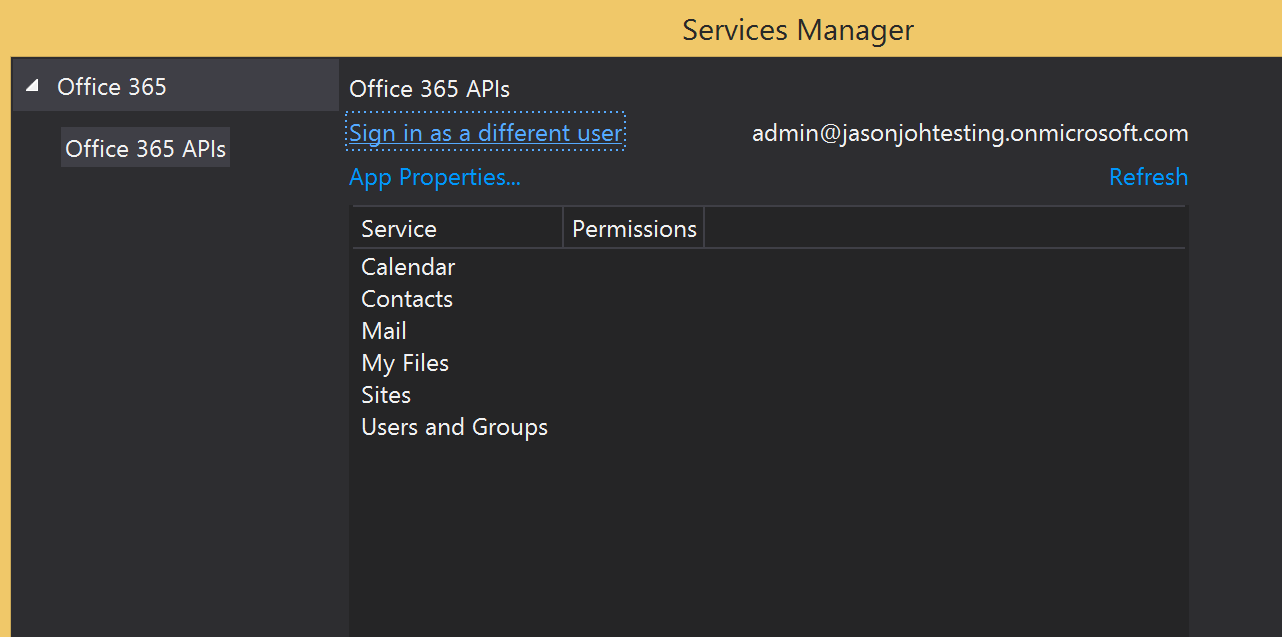
Task: Select the Office 365 root node
Action: tap(112, 87)
